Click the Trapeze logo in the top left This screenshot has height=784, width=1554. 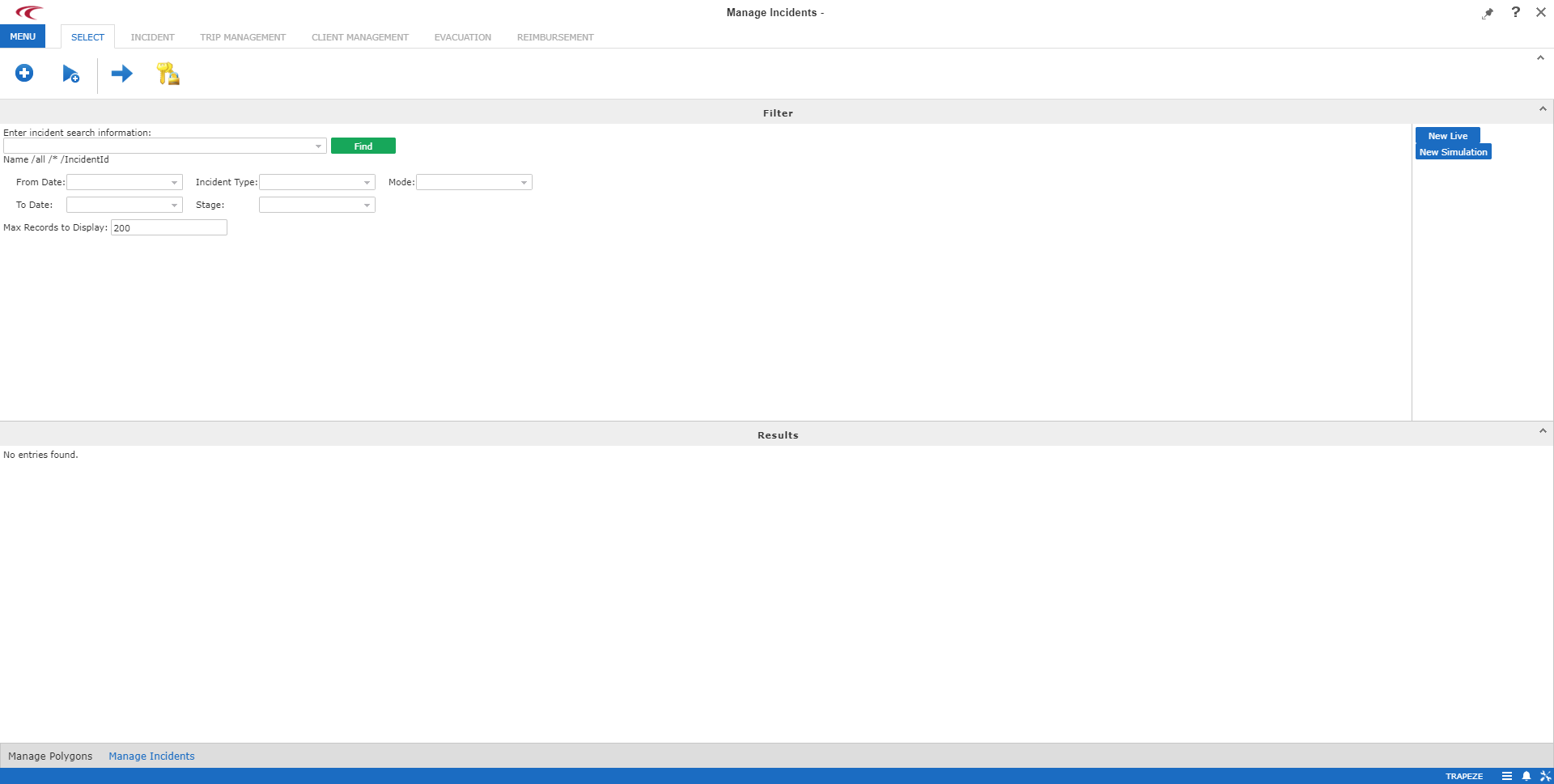(30, 12)
